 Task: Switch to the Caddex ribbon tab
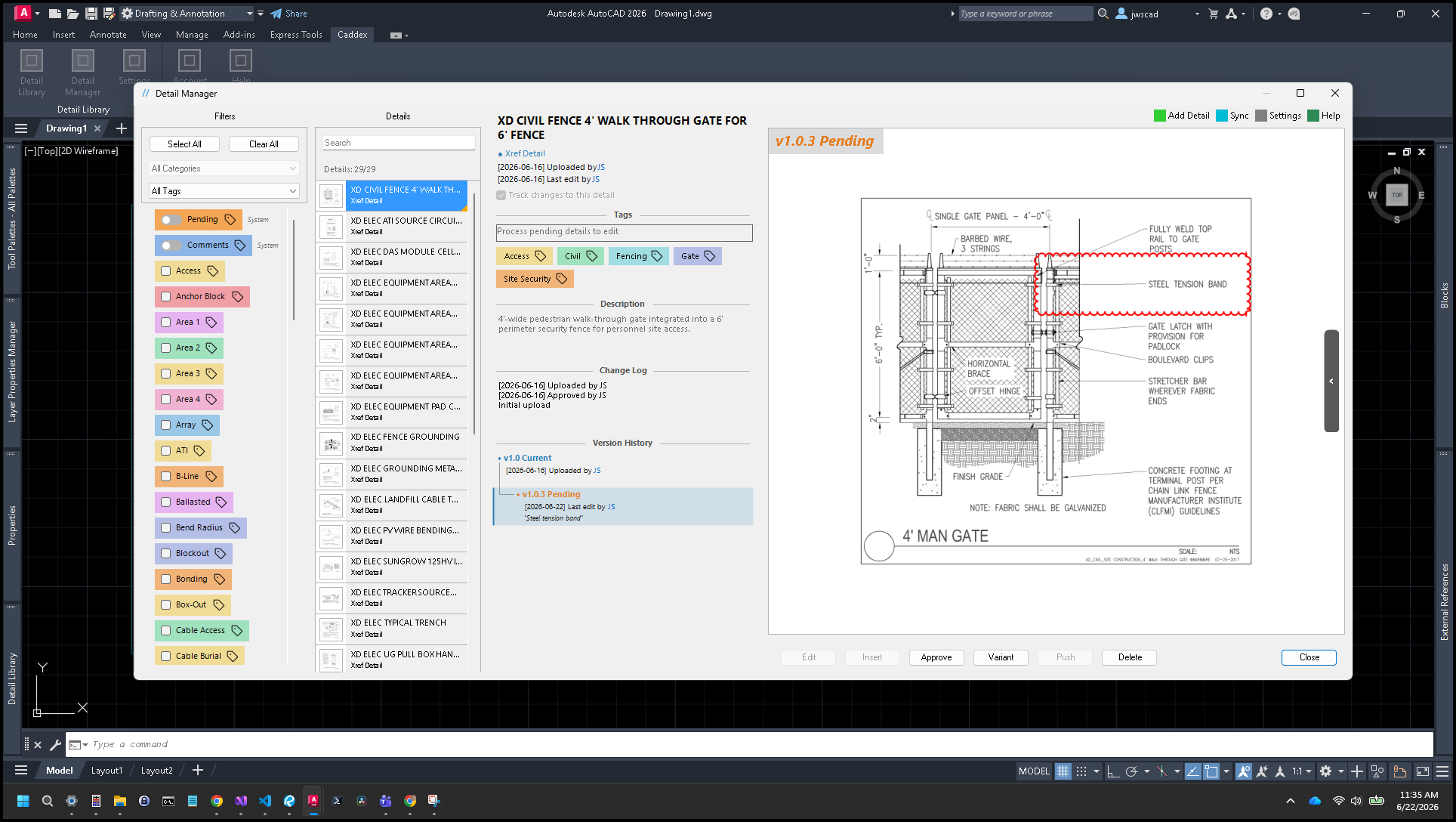click(x=353, y=35)
